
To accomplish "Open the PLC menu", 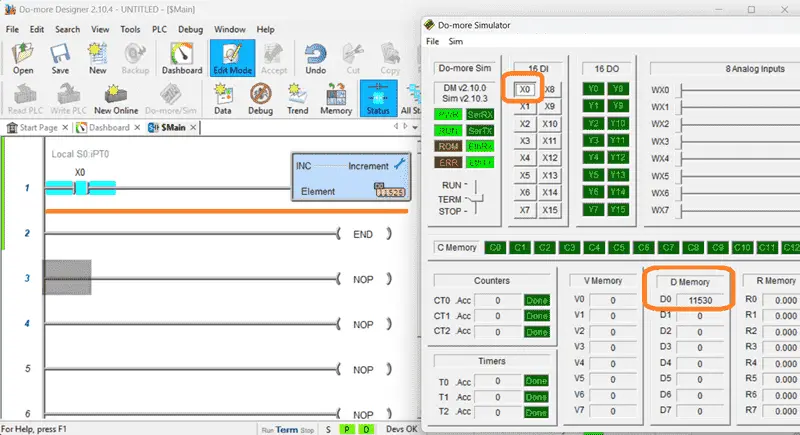I will pos(159,29).
